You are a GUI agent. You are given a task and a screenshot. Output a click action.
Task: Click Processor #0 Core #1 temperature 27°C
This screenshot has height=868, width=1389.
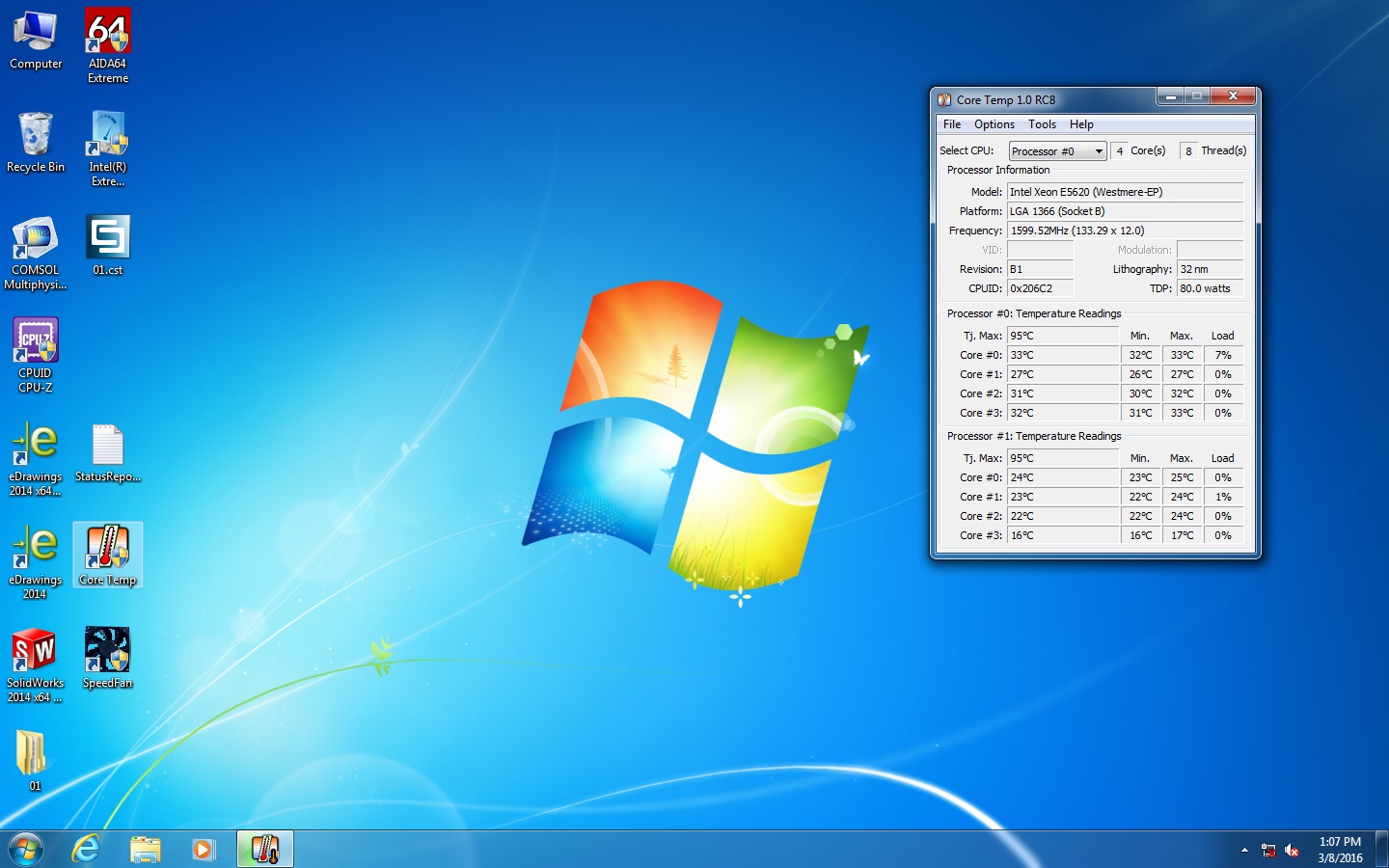pos(1063,374)
